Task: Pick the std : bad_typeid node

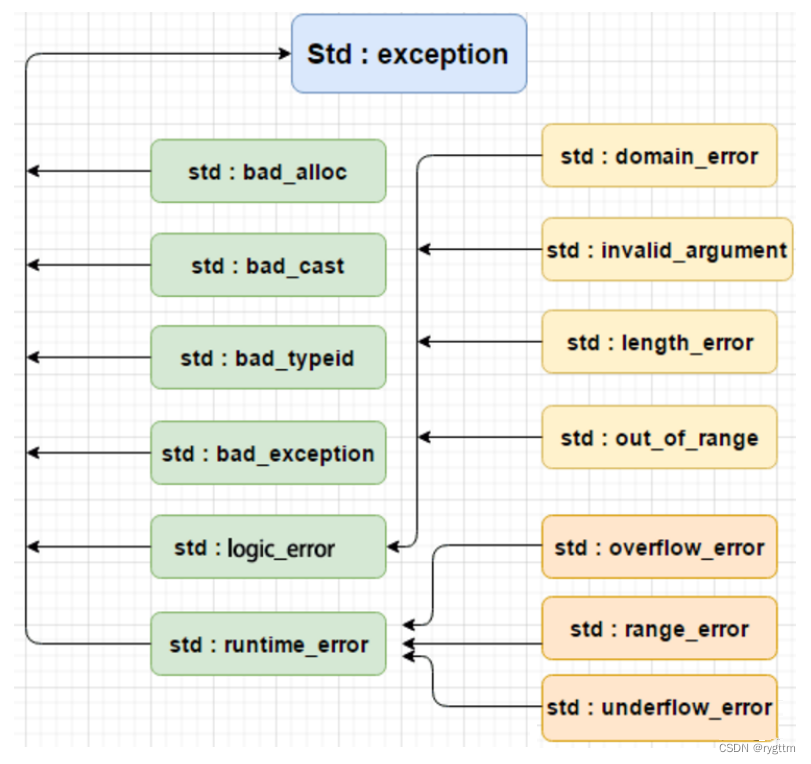Action: click(268, 357)
